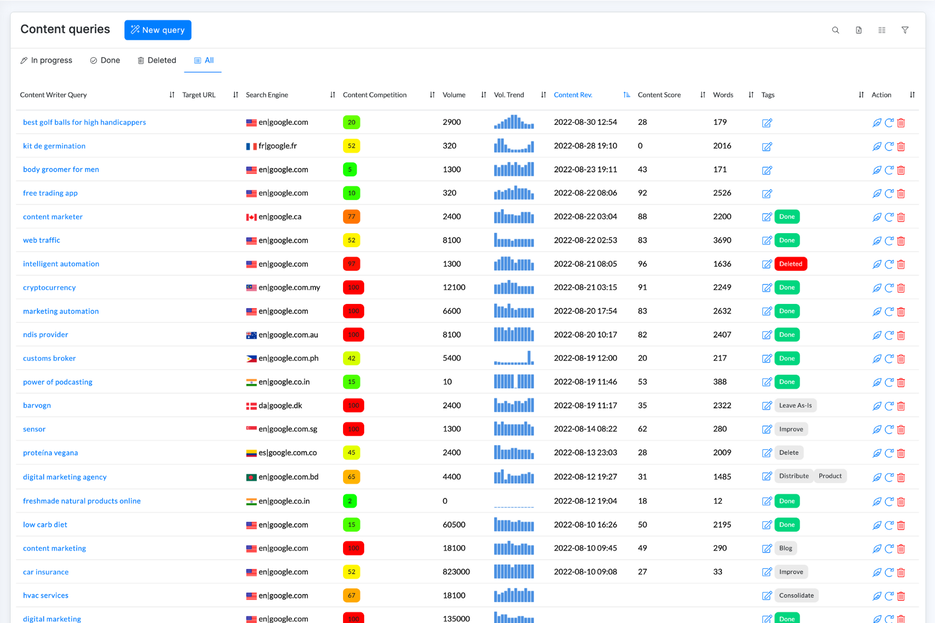Viewport: 935px width, 623px height.
Task: Rerun the web traffic query via refresh icon
Action: pyautogui.click(x=888, y=240)
